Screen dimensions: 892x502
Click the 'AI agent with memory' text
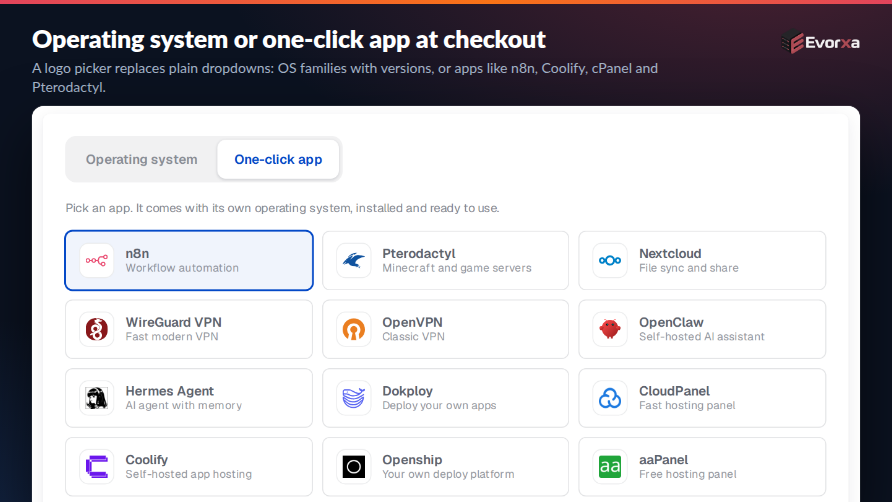point(183,405)
